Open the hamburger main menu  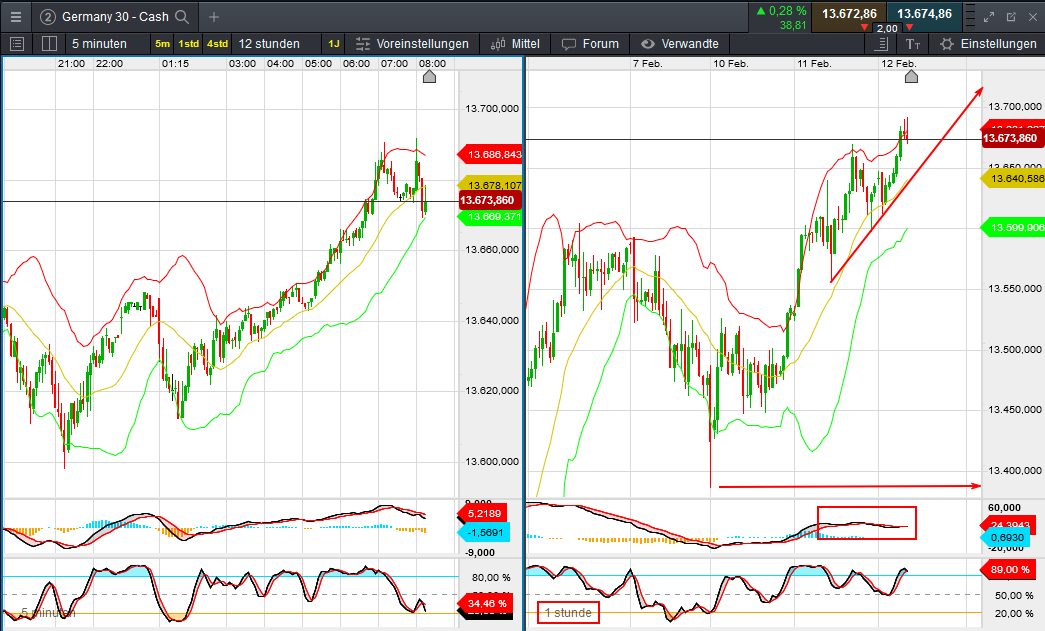[15, 17]
